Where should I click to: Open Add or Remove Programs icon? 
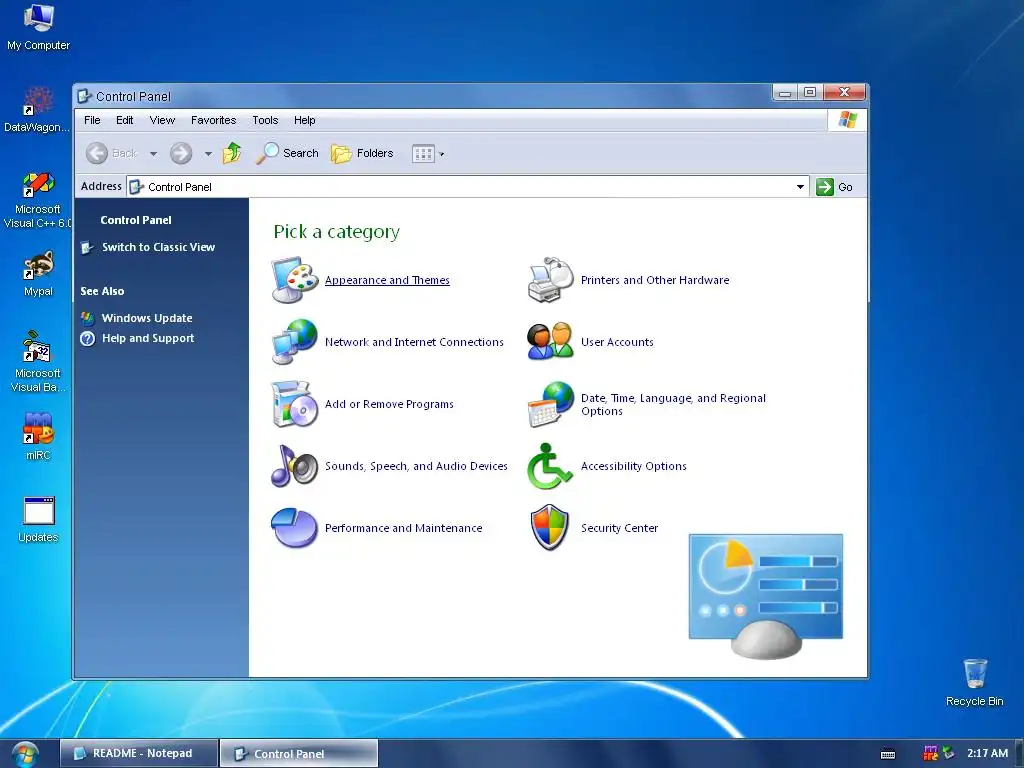pyautogui.click(x=295, y=404)
